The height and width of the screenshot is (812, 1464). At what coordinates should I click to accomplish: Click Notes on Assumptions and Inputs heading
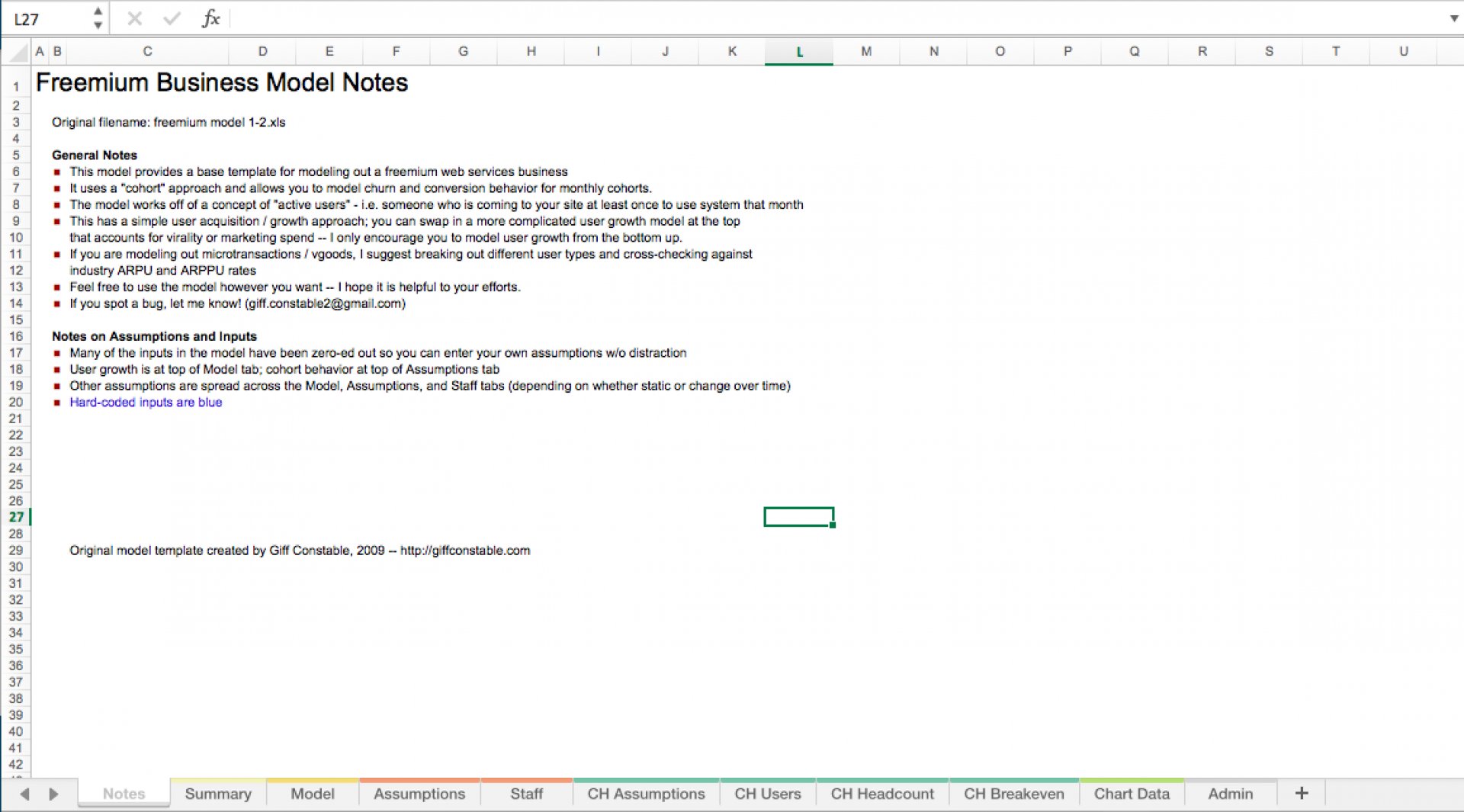pyautogui.click(x=154, y=336)
